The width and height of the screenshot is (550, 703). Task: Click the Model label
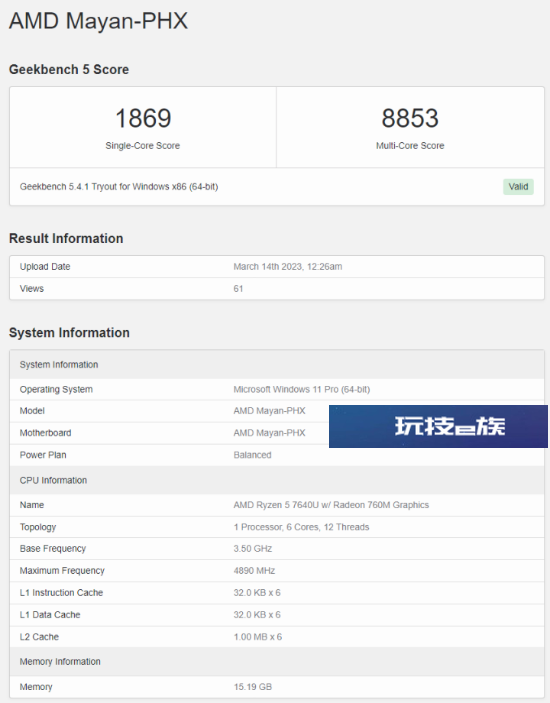tap(32, 411)
